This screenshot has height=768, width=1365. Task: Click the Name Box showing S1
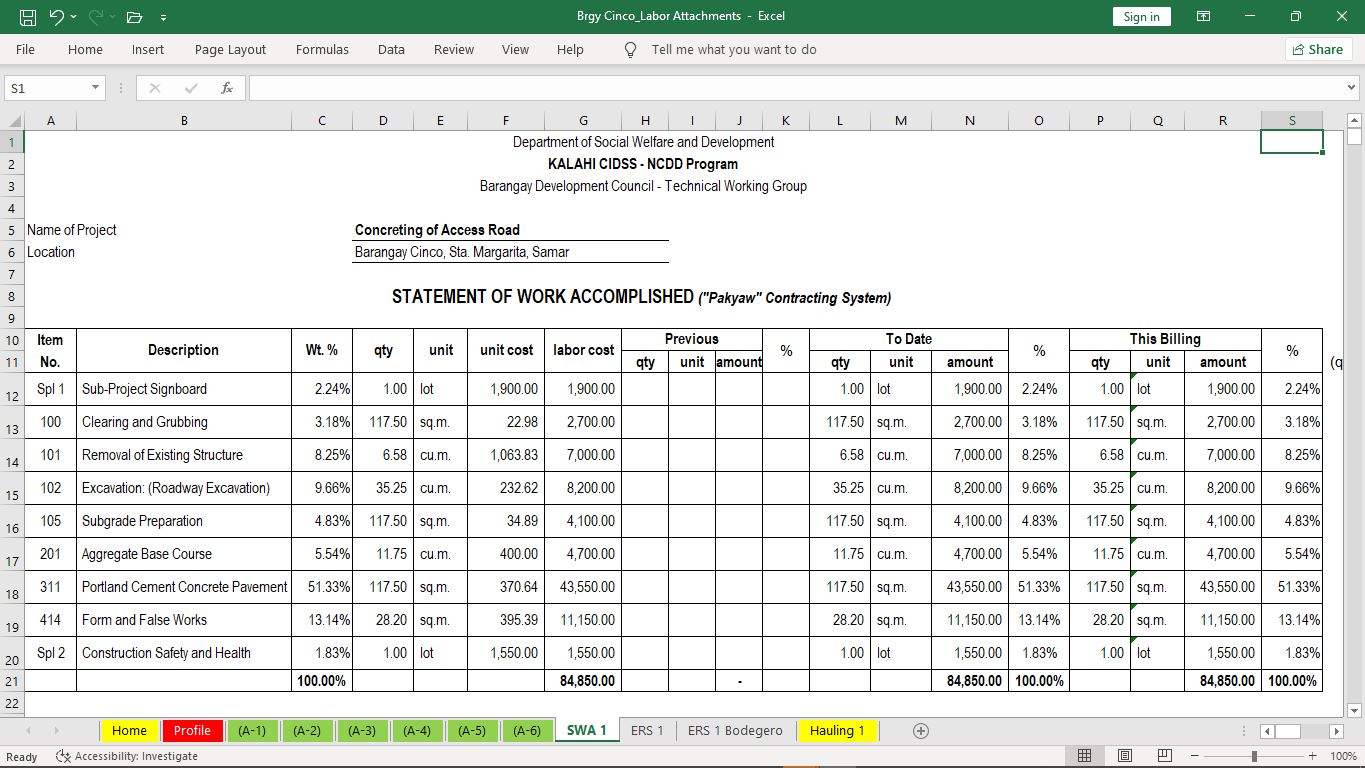(47, 88)
